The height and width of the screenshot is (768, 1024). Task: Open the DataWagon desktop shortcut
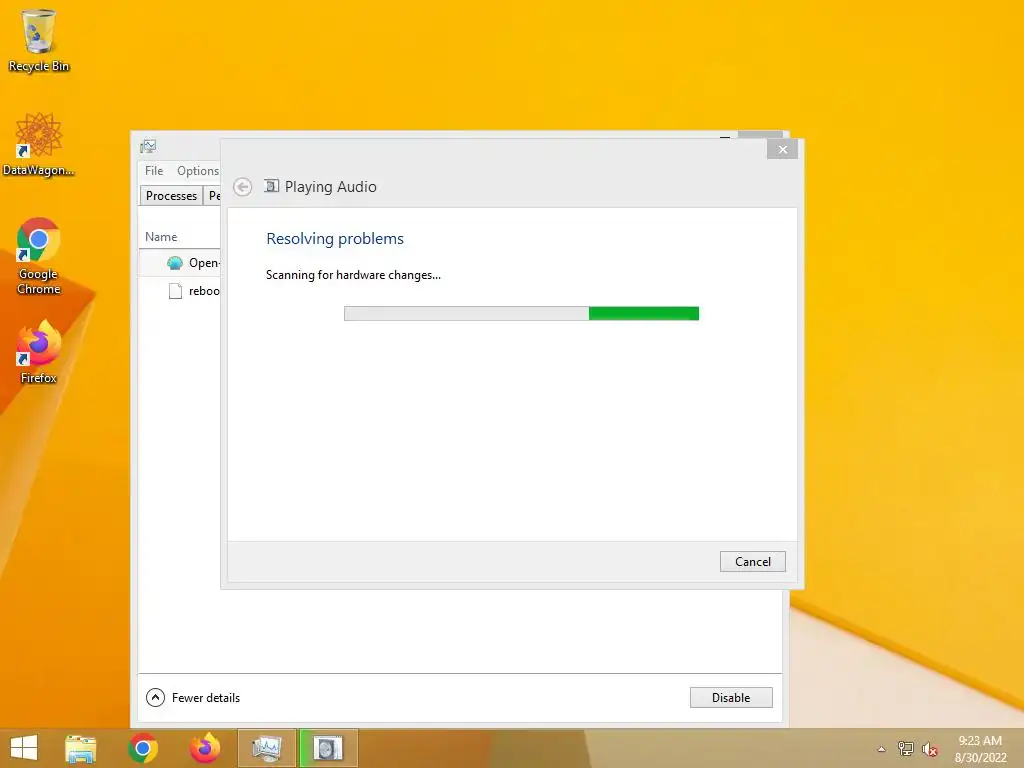[x=39, y=144]
